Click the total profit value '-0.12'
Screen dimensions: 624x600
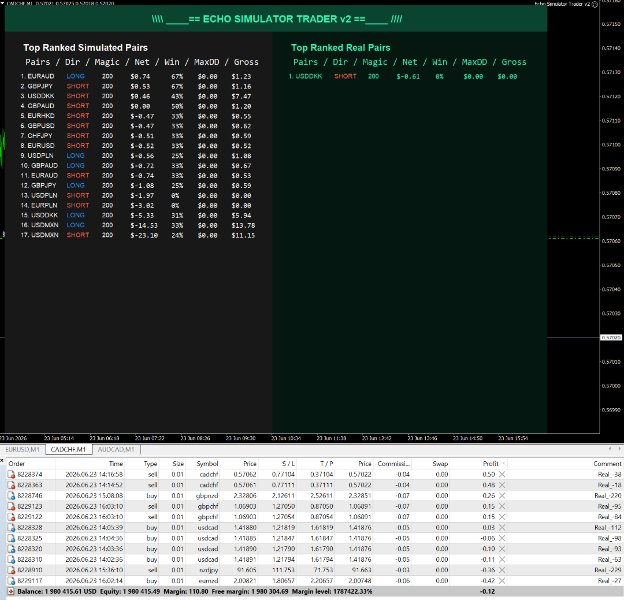(488, 592)
